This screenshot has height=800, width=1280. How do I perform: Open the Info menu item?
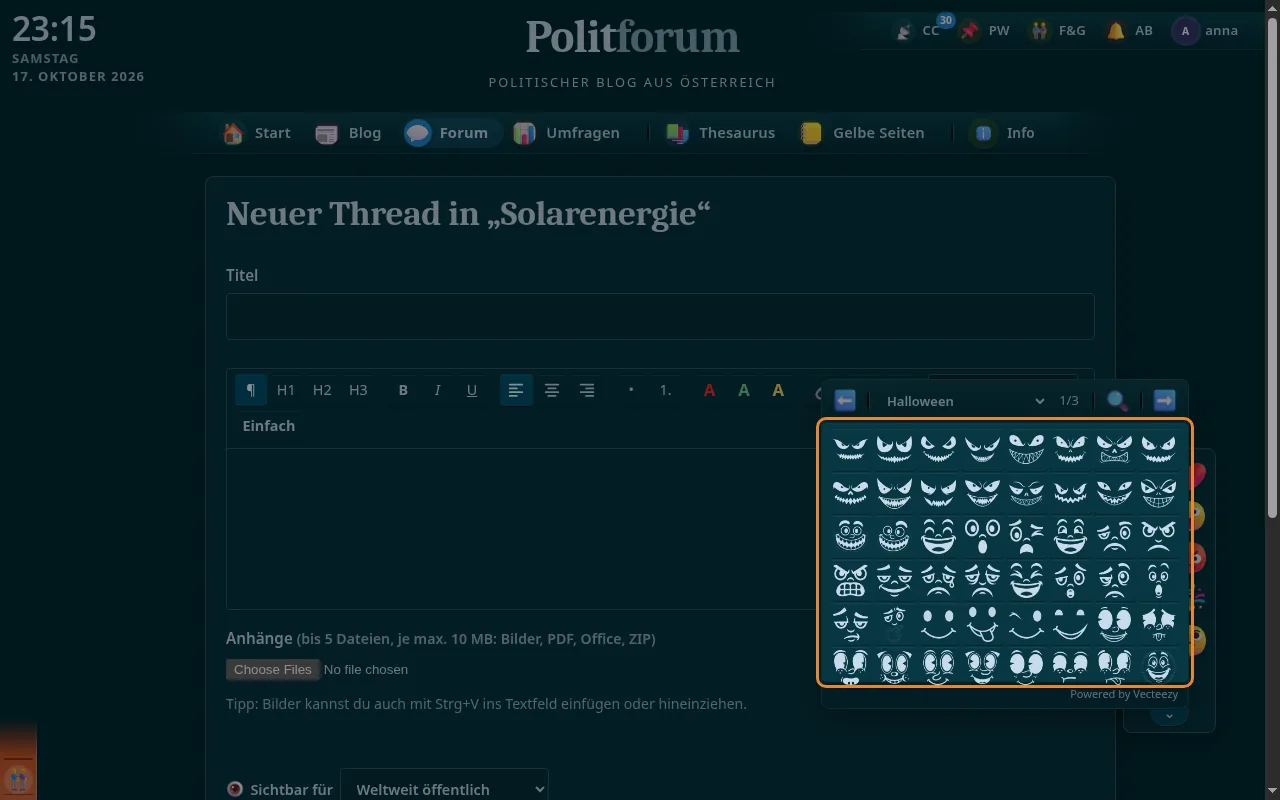coord(1003,133)
